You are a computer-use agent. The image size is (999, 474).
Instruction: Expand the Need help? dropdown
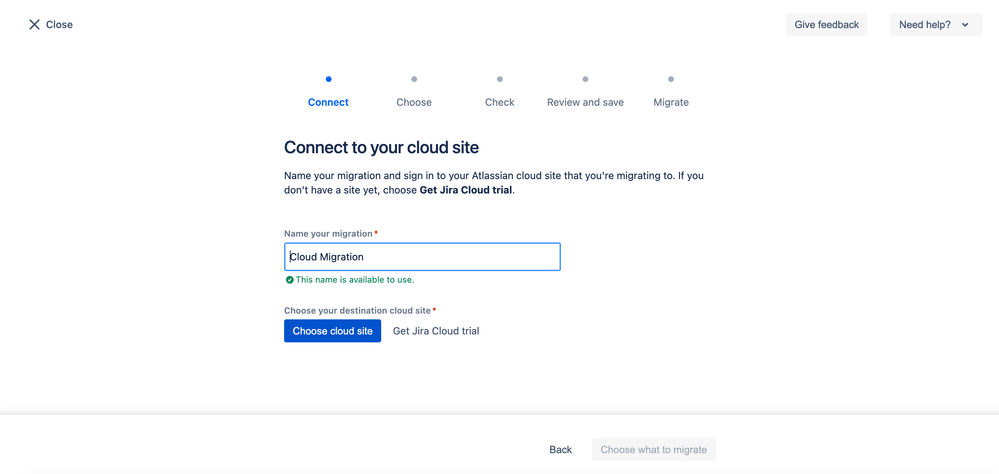click(936, 24)
